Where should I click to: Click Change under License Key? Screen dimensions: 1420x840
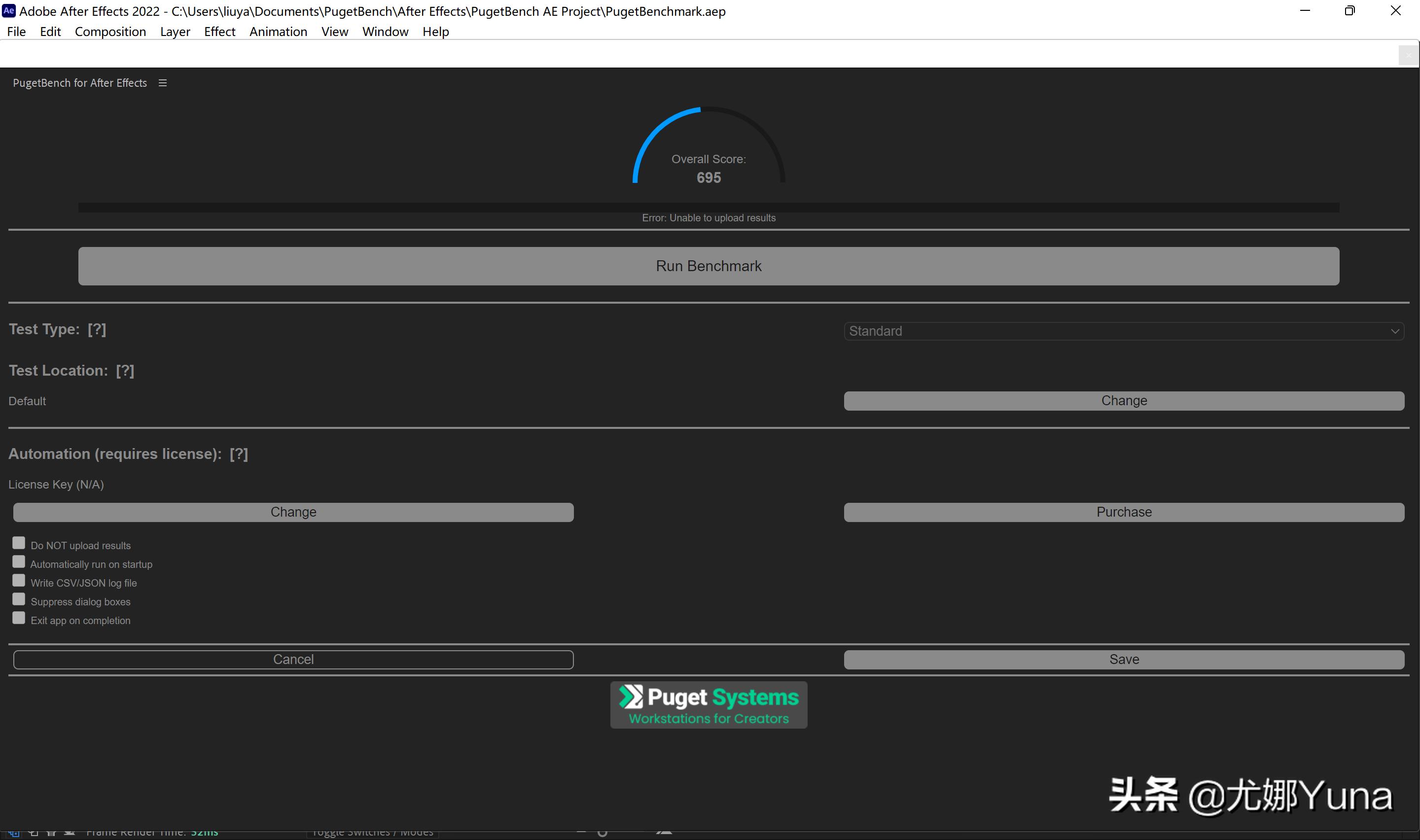[x=293, y=512]
